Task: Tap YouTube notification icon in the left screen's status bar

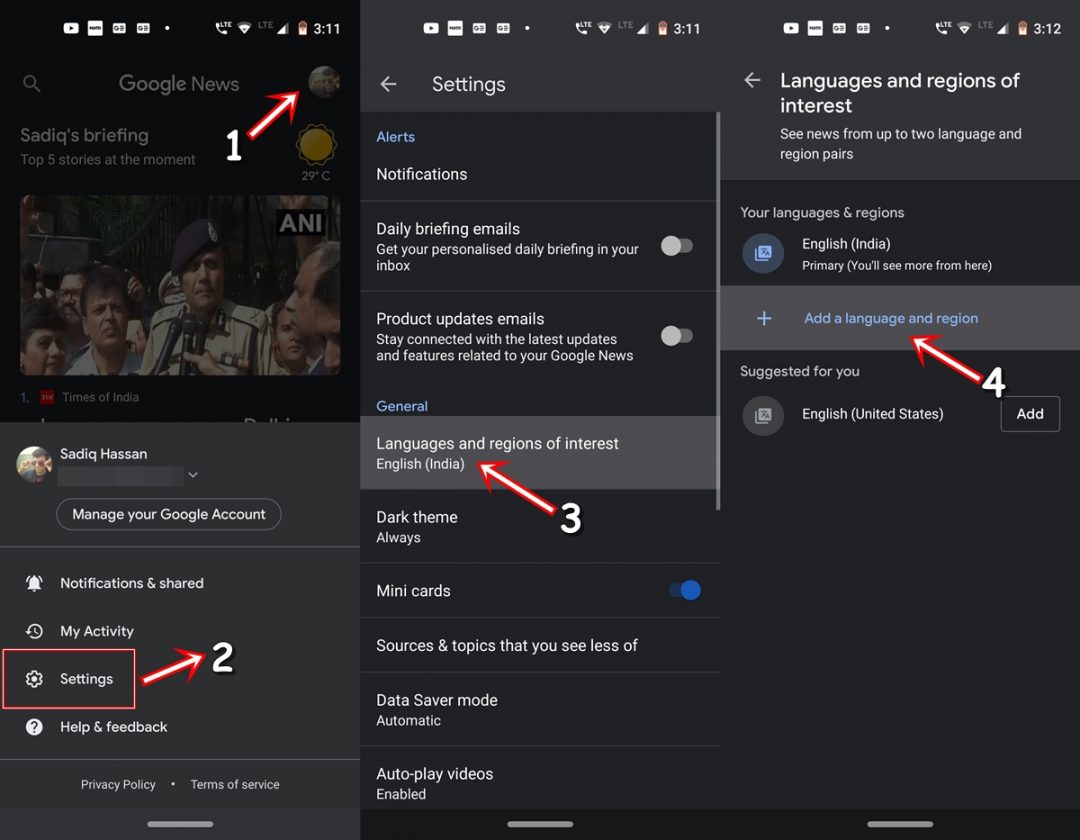Action: (x=71, y=28)
